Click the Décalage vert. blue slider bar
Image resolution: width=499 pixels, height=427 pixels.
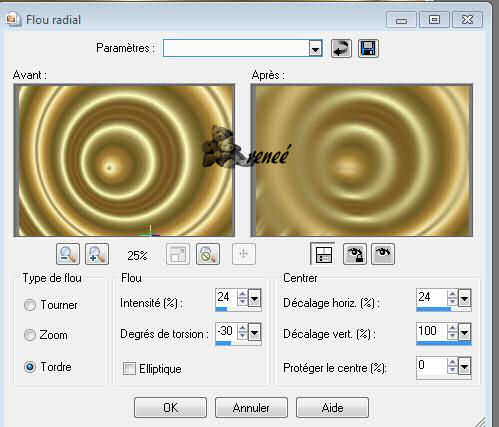444,343
